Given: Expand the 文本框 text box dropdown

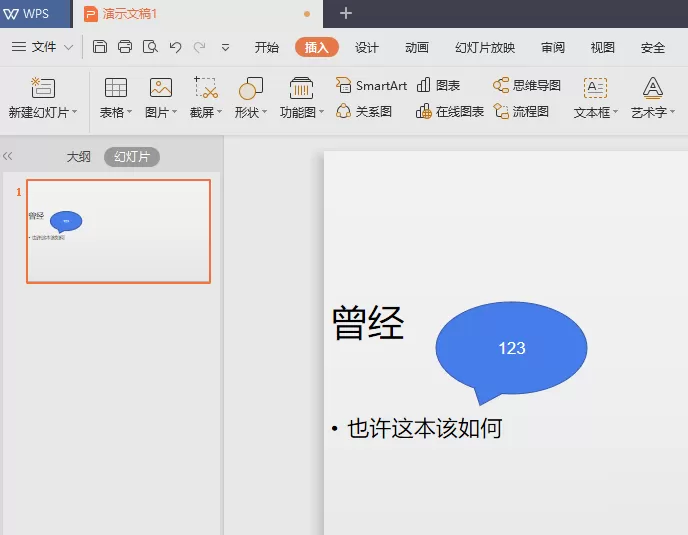Looking at the screenshot, I should pos(615,112).
